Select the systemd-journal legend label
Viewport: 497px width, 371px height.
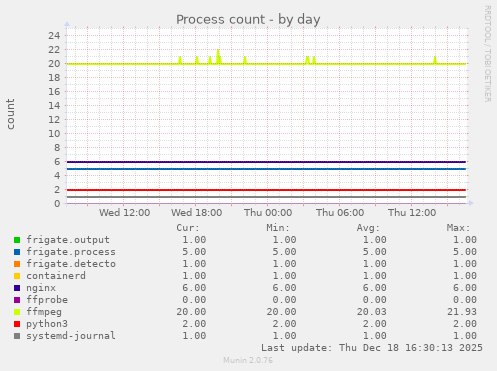tap(71, 336)
